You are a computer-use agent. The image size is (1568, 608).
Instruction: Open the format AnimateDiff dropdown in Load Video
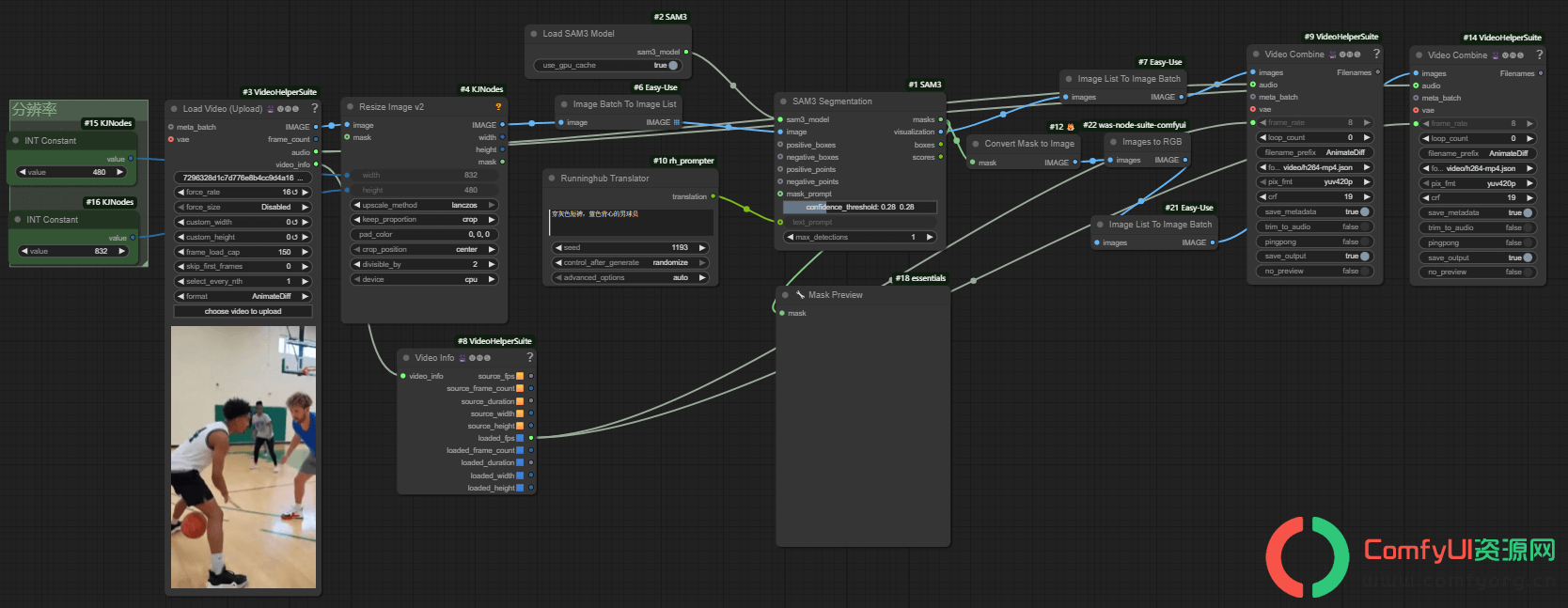pyautogui.click(x=243, y=296)
